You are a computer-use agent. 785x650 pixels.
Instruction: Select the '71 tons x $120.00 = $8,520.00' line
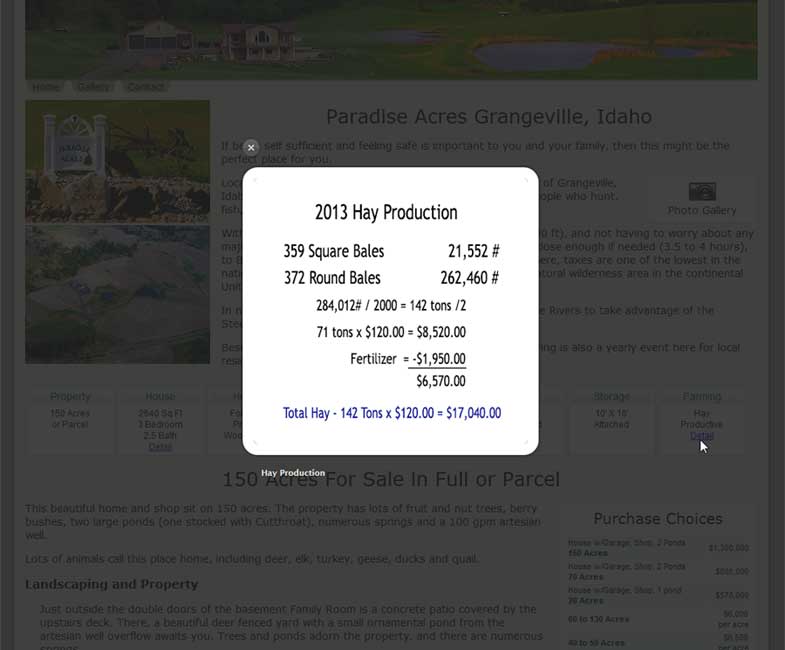(x=391, y=332)
